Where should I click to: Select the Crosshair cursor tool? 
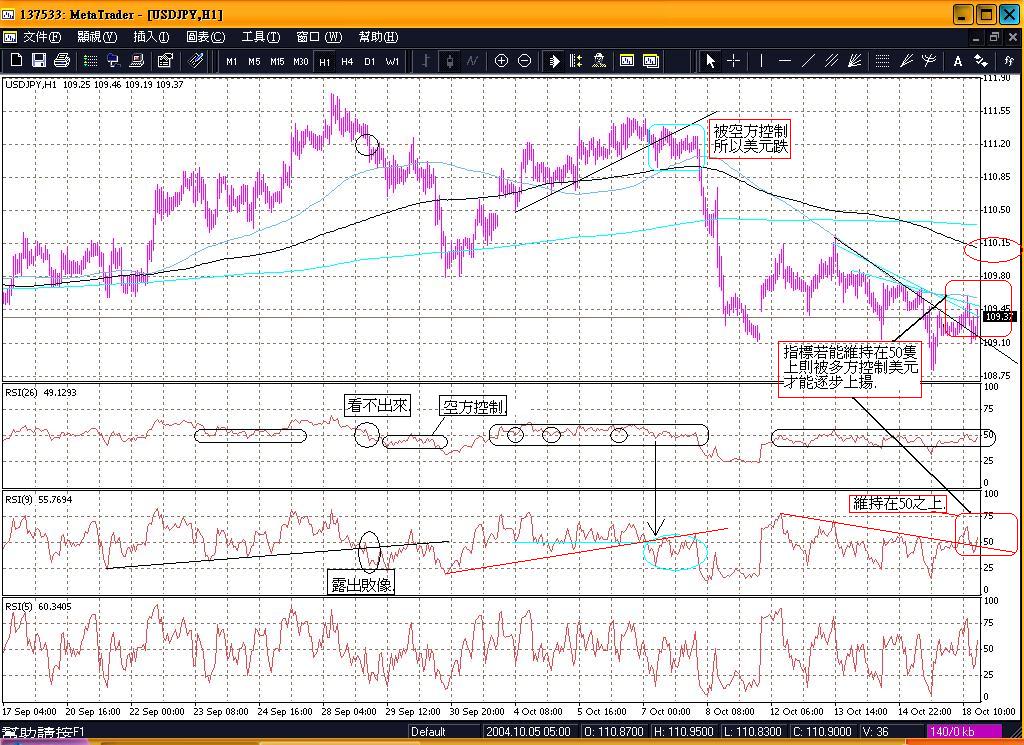(734, 61)
